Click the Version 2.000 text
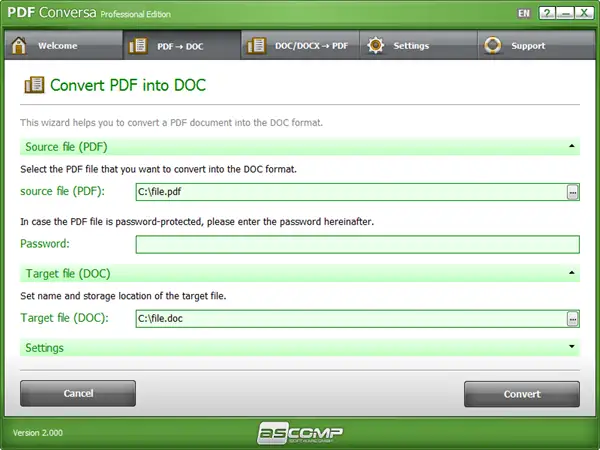Image resolution: width=600 pixels, height=450 pixels. (38, 433)
